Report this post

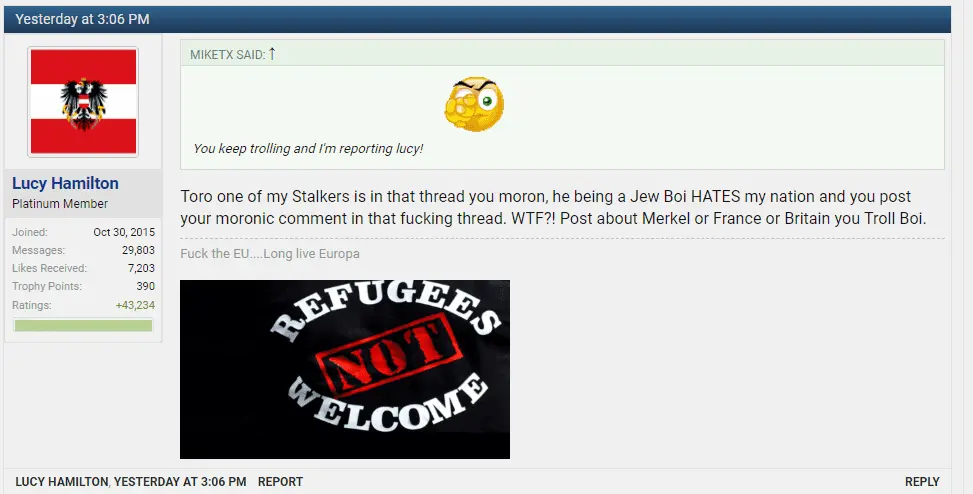point(280,482)
